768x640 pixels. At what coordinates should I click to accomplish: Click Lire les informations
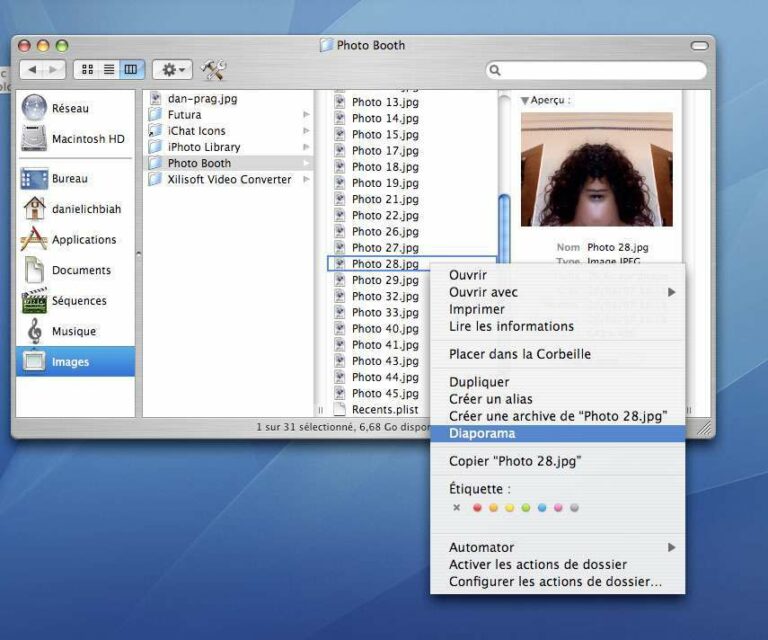click(x=511, y=326)
